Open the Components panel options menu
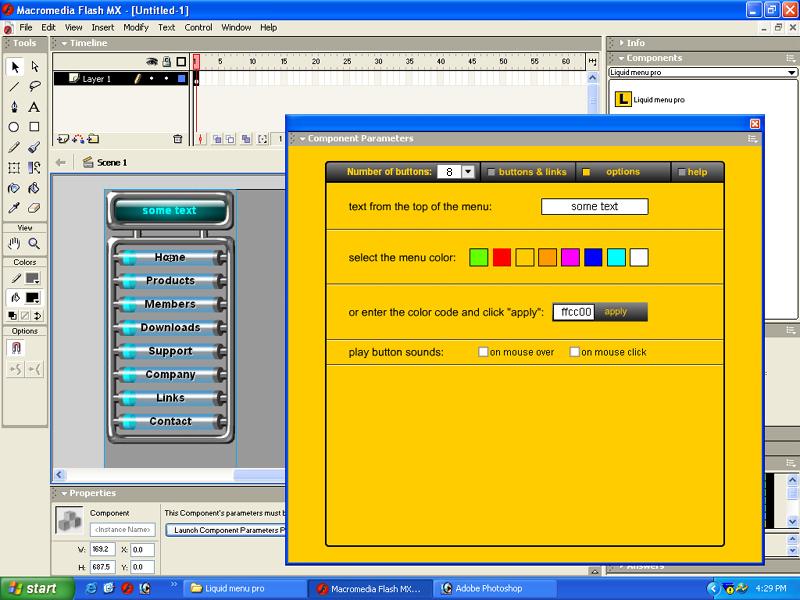The image size is (800, 600). [791, 58]
